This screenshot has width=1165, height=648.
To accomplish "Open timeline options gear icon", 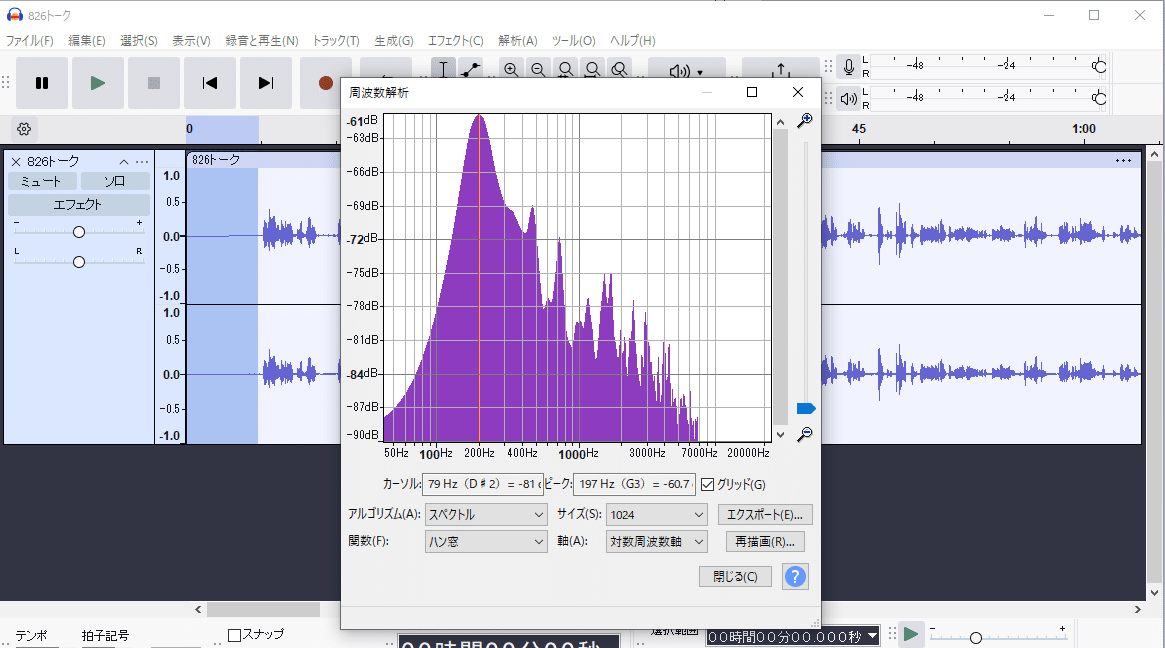I will point(24,129).
